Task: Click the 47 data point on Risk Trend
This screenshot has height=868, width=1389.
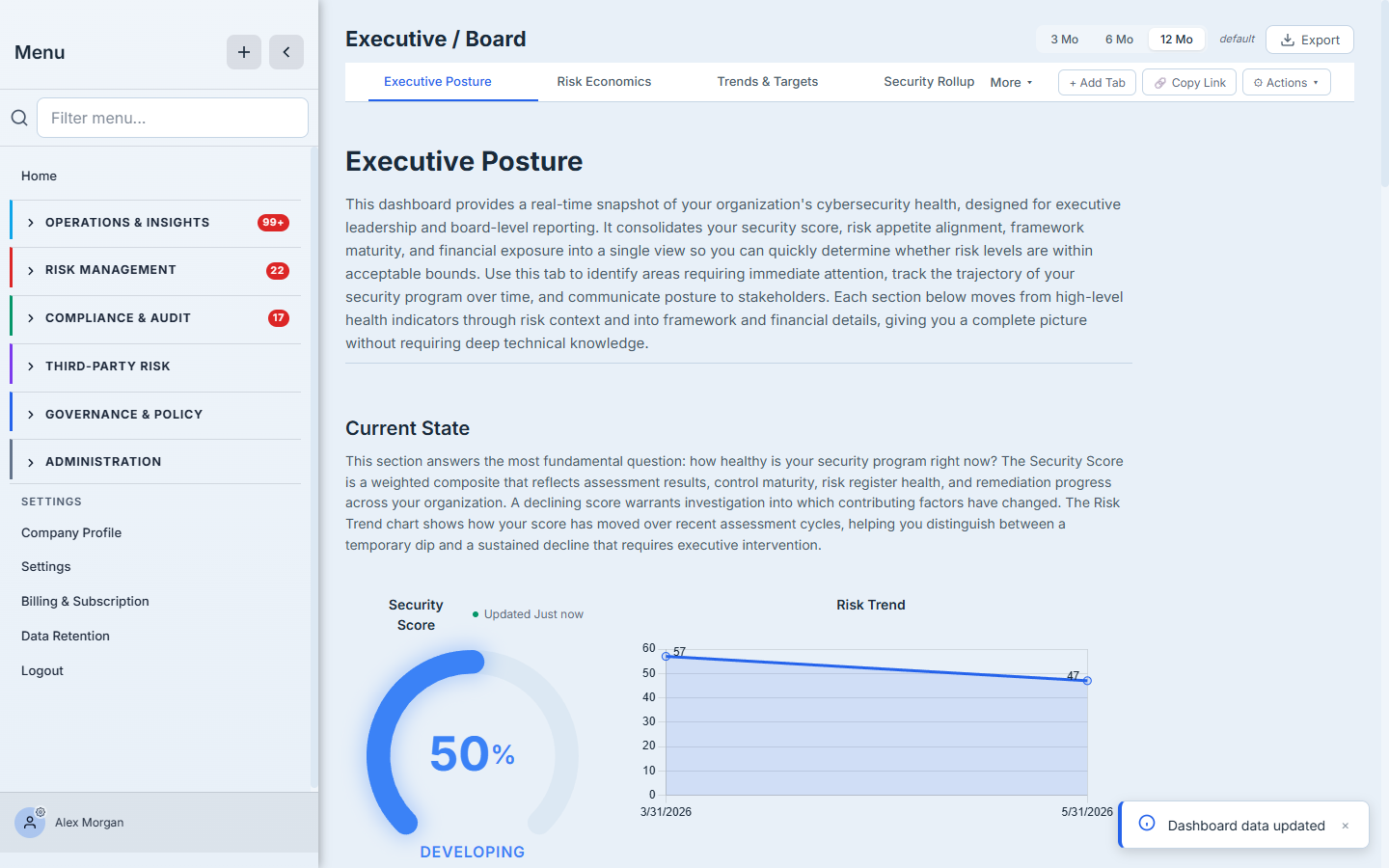Action: click(x=1087, y=681)
